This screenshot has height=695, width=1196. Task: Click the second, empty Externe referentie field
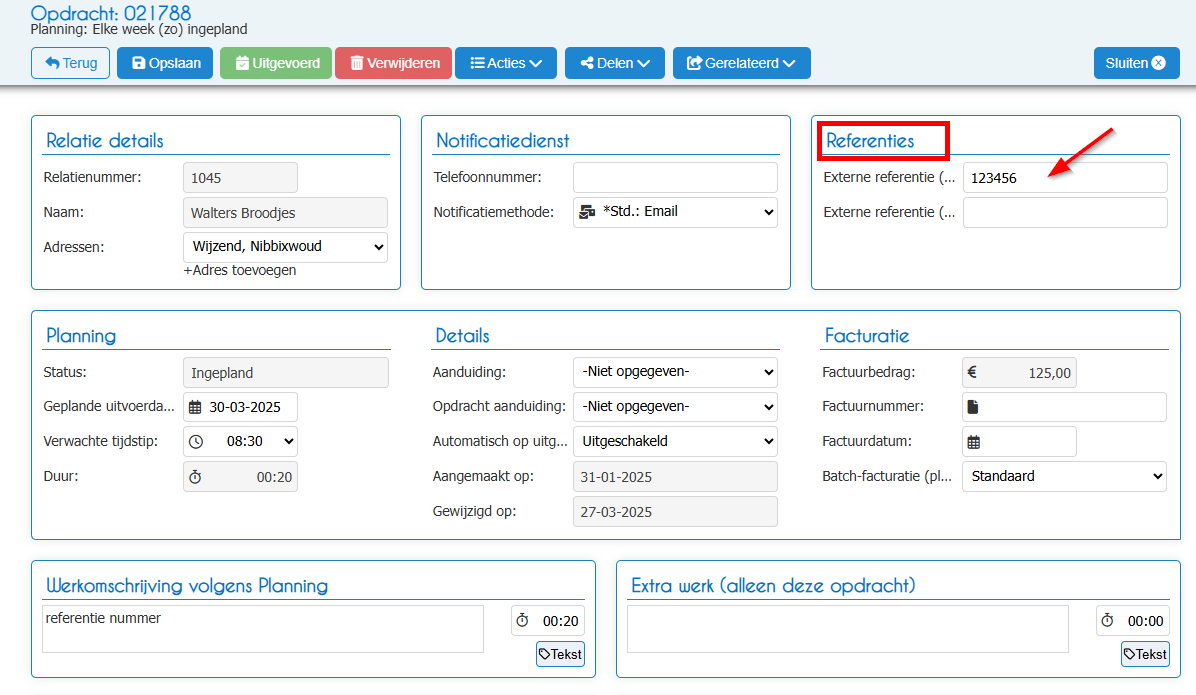click(x=1065, y=212)
